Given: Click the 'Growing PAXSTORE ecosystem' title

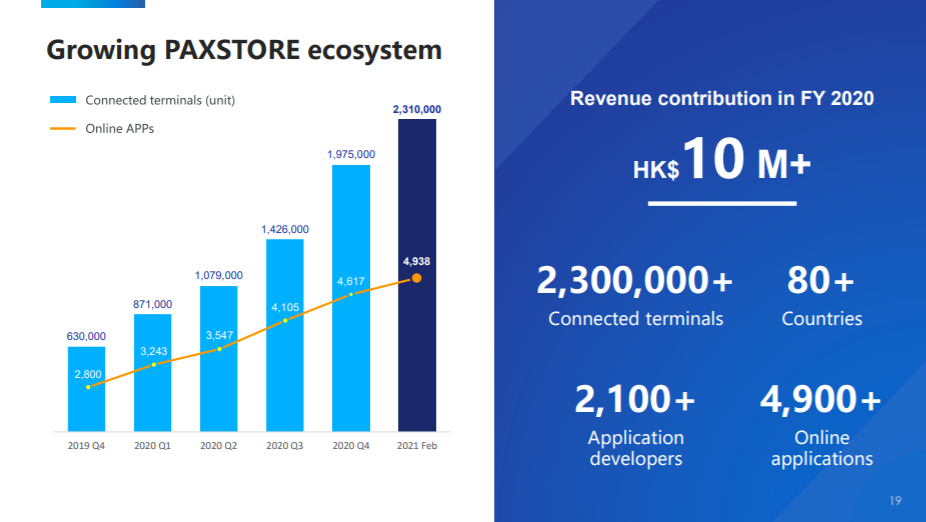Looking at the screenshot, I should tap(244, 50).
